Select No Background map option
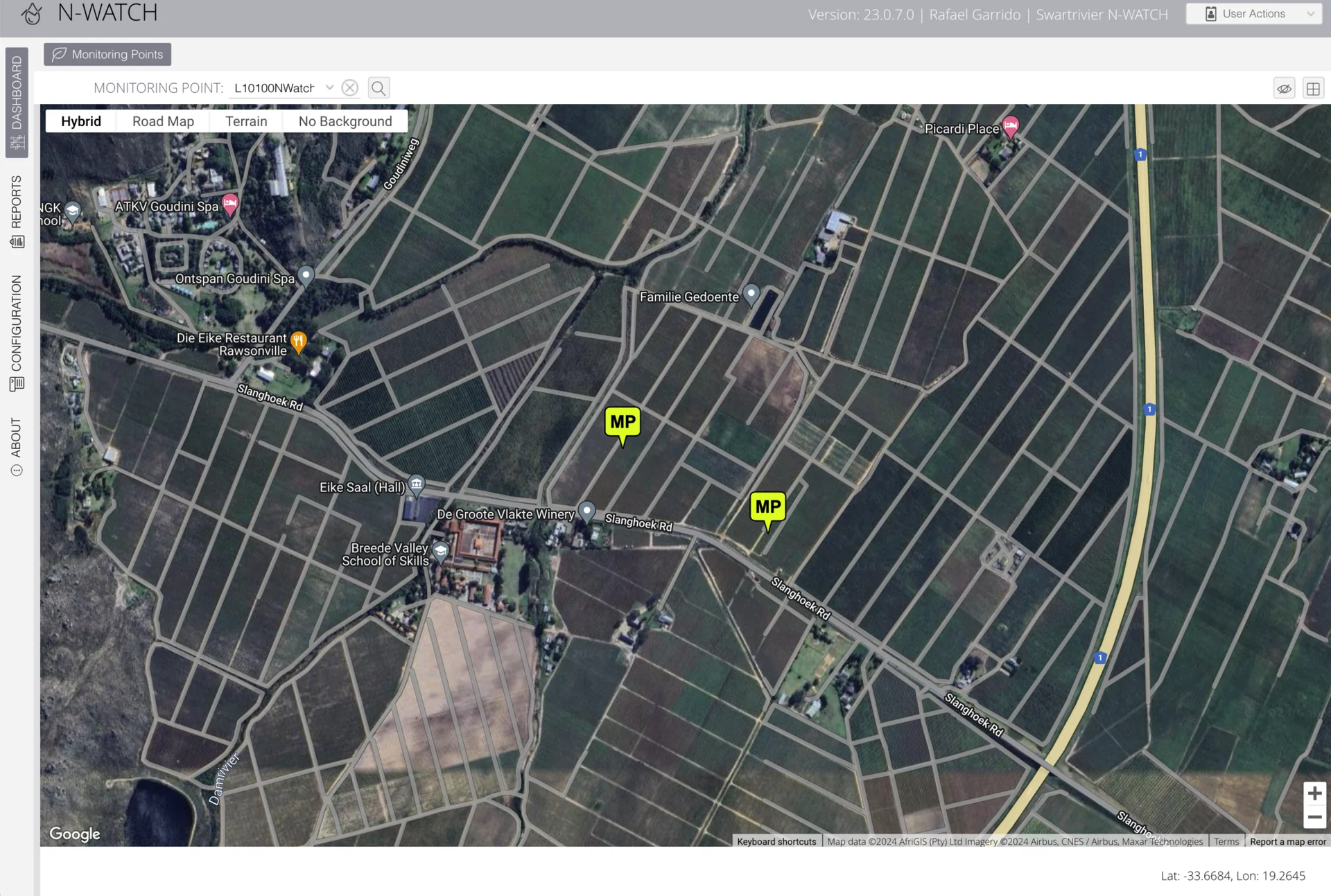Image resolution: width=1331 pixels, height=896 pixels. click(x=345, y=121)
